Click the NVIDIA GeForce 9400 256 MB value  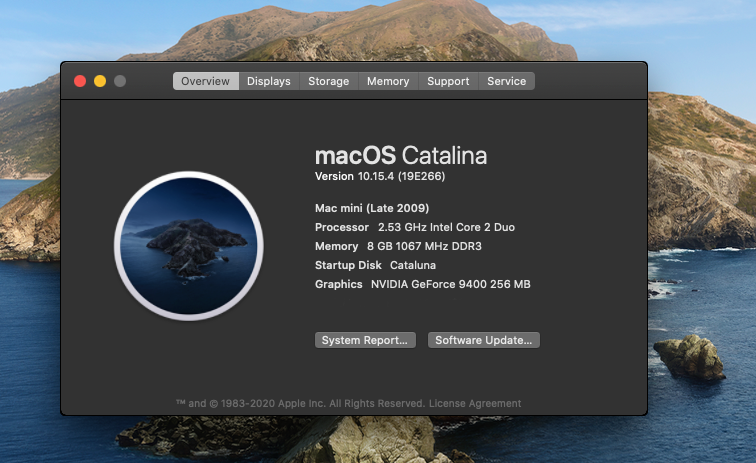tap(450, 284)
